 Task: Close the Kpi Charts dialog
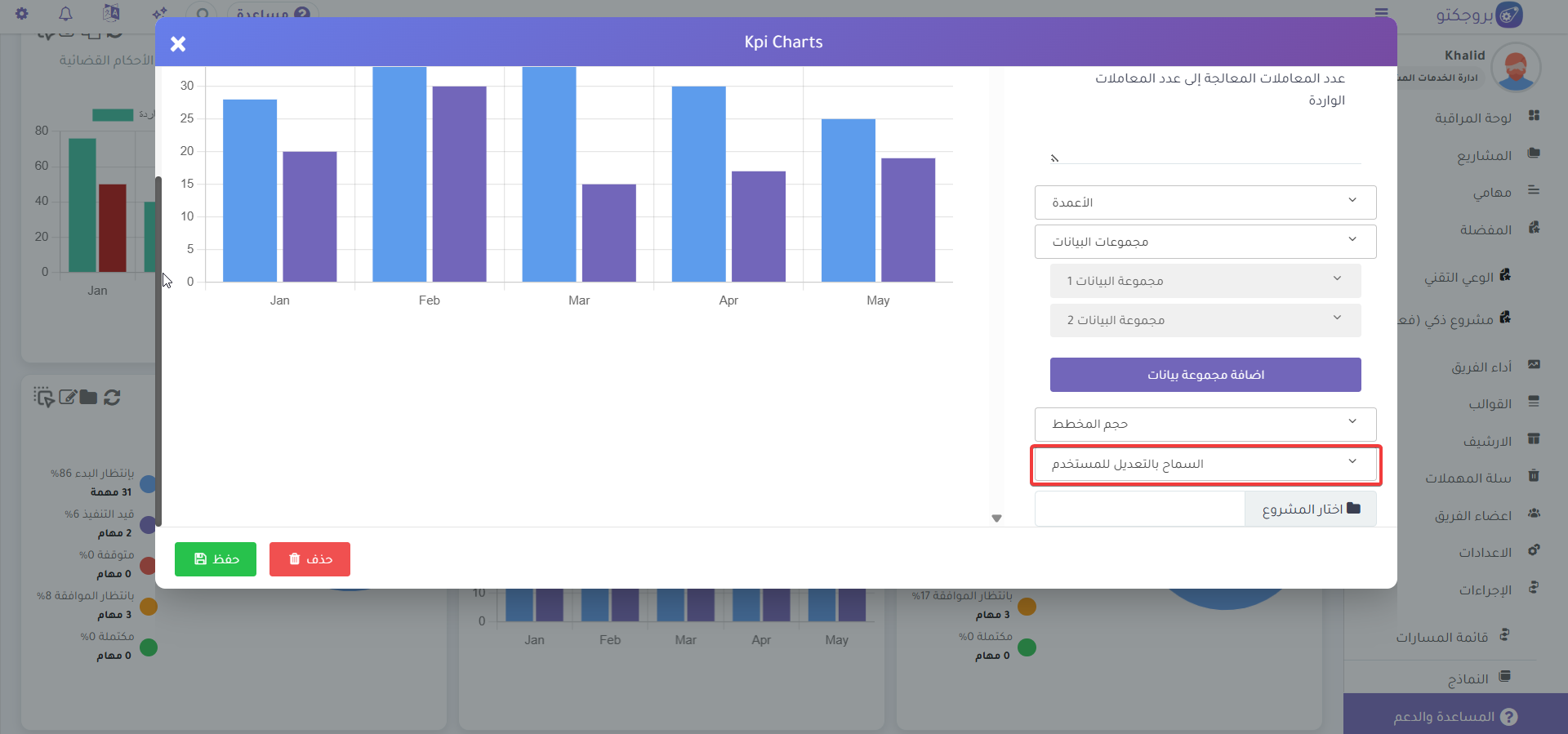point(178,44)
